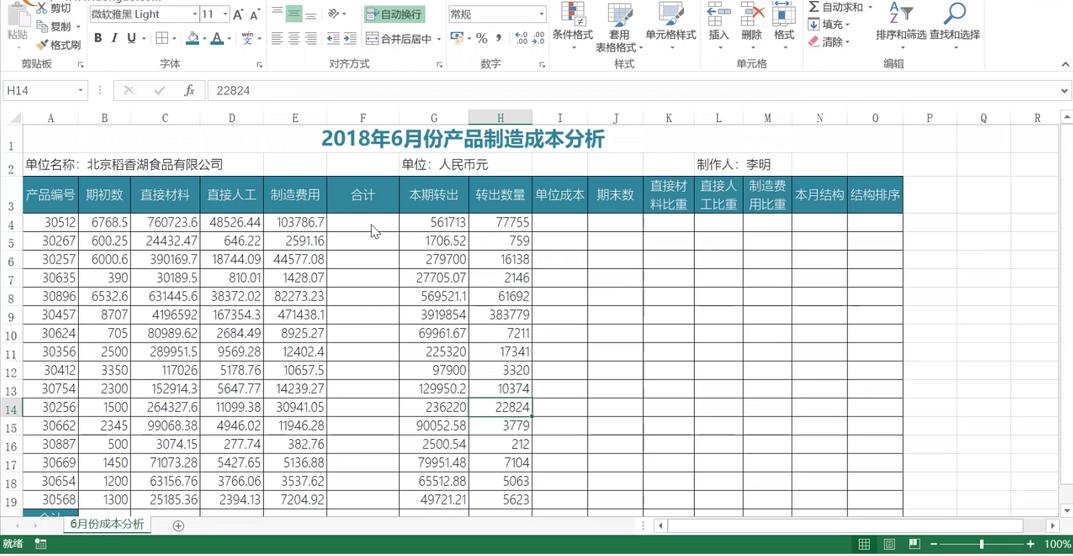
Task: Click the decrease decimal icon
Action: pos(538,38)
